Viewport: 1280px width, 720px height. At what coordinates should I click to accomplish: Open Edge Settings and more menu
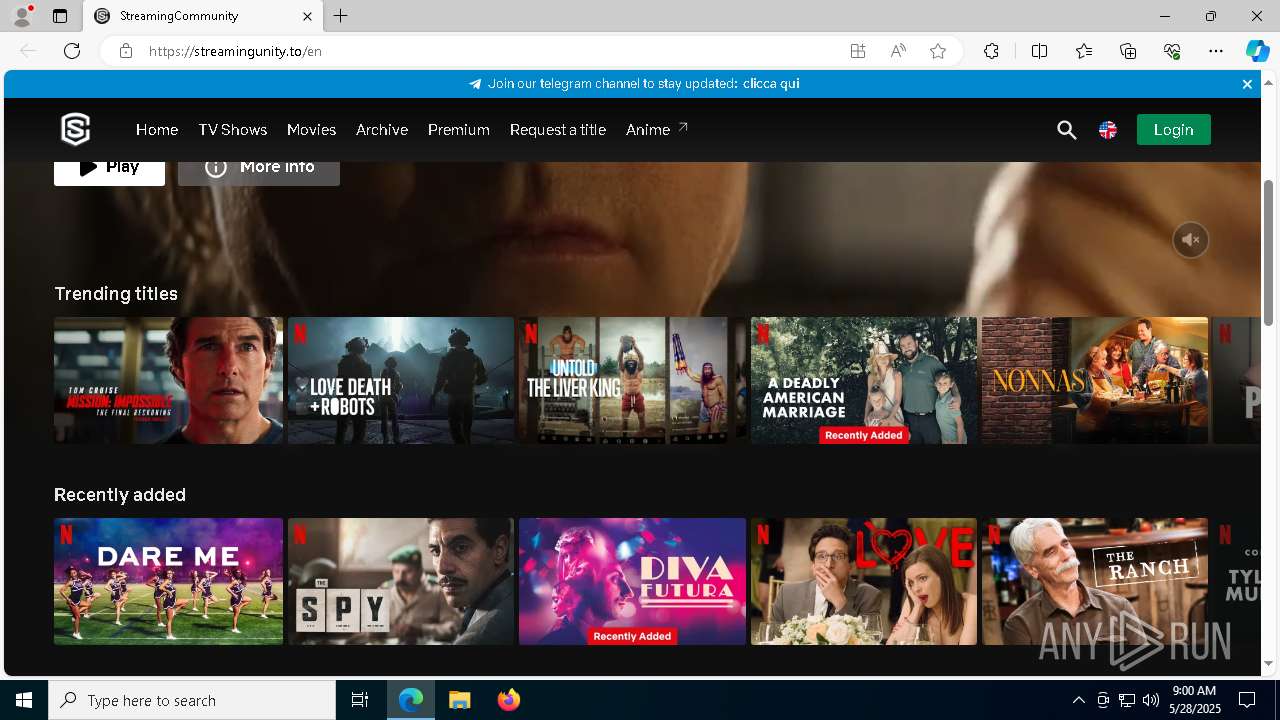(x=1216, y=51)
